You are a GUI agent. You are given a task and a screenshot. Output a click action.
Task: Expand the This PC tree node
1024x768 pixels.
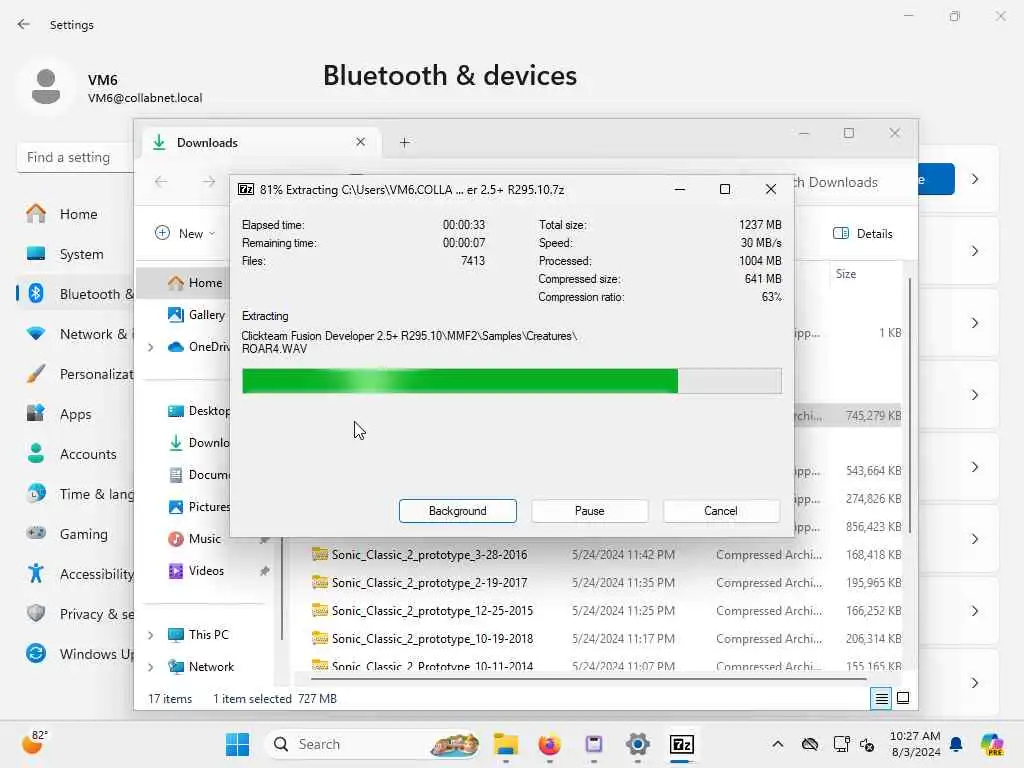point(151,635)
